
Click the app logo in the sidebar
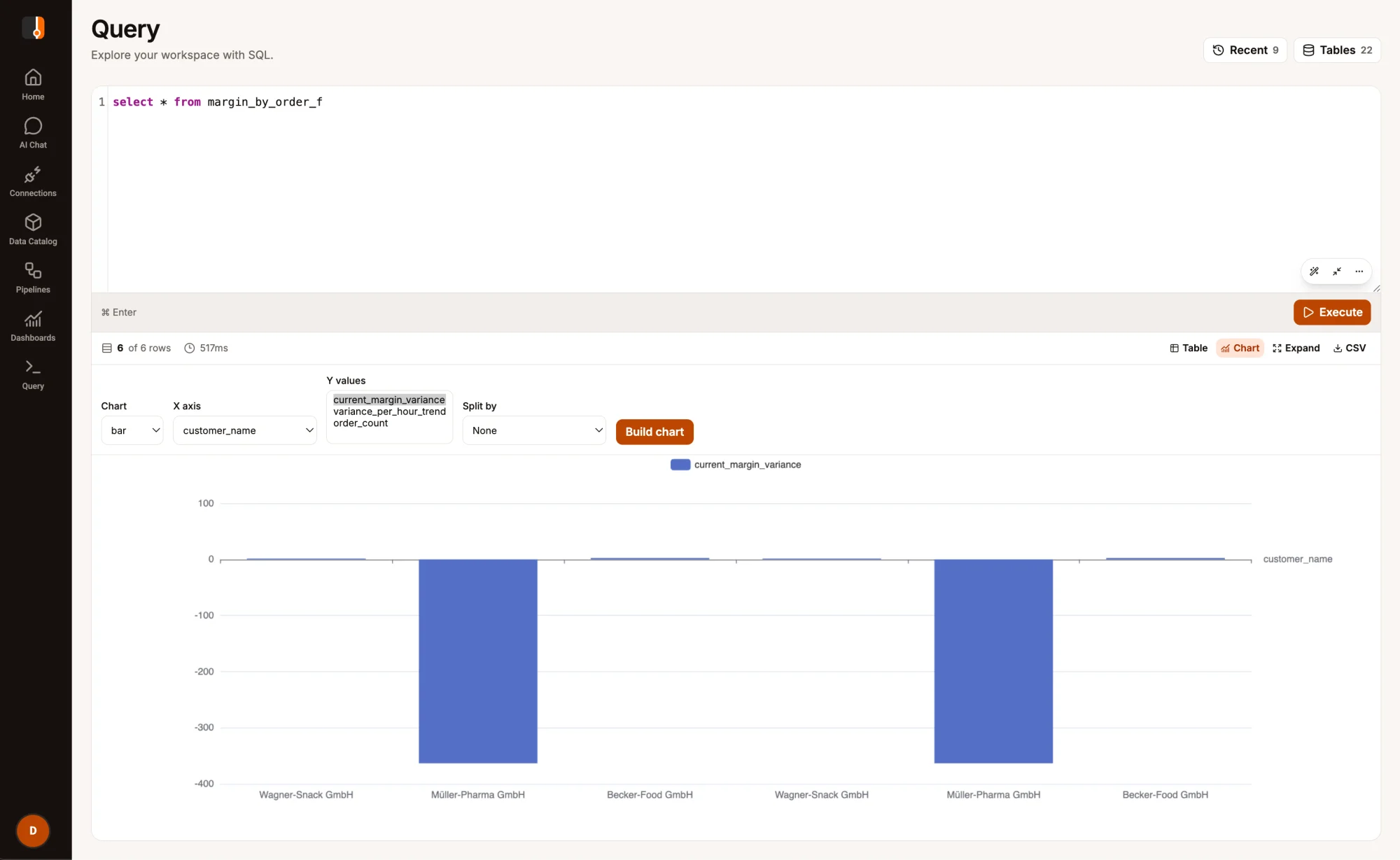pyautogui.click(x=33, y=28)
